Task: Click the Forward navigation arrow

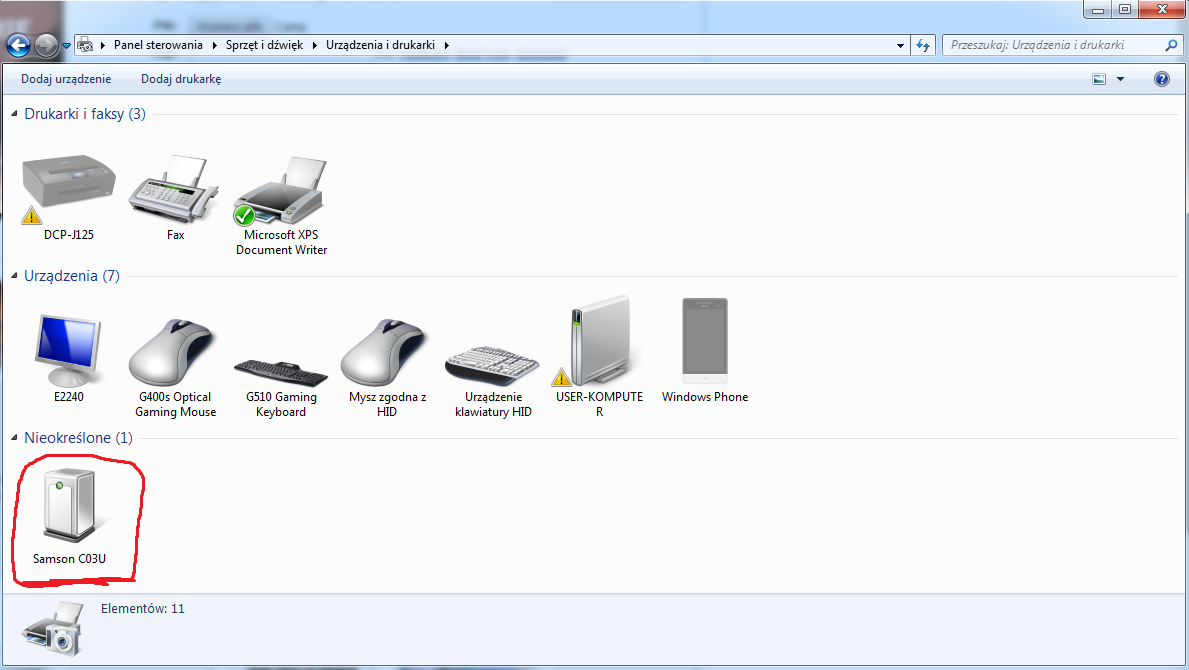Action: (x=46, y=46)
